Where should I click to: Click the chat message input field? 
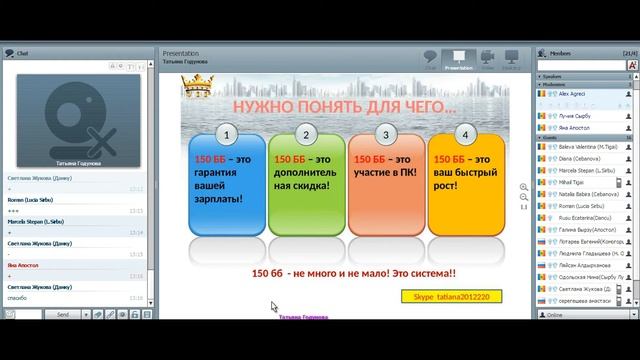(29, 315)
